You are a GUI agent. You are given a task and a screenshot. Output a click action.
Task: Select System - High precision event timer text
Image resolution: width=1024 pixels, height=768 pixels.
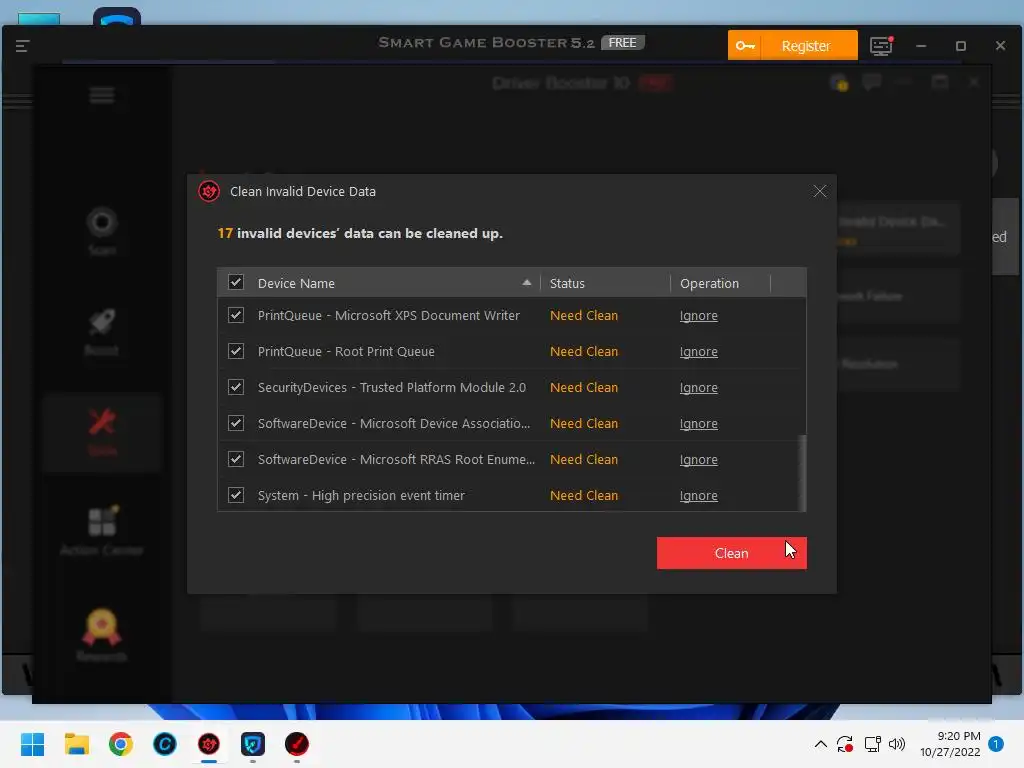[x=361, y=495]
